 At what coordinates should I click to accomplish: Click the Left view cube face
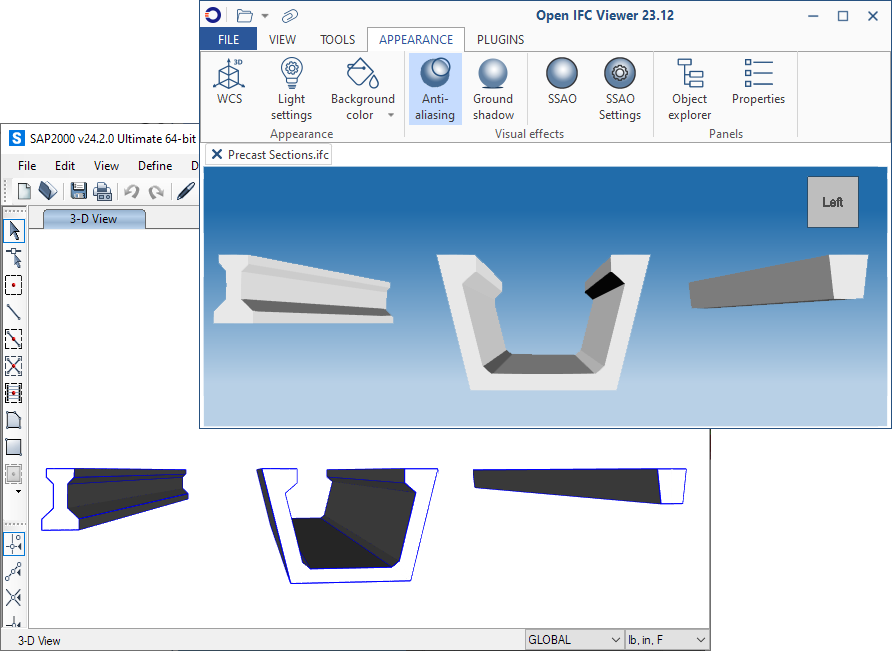(x=832, y=202)
